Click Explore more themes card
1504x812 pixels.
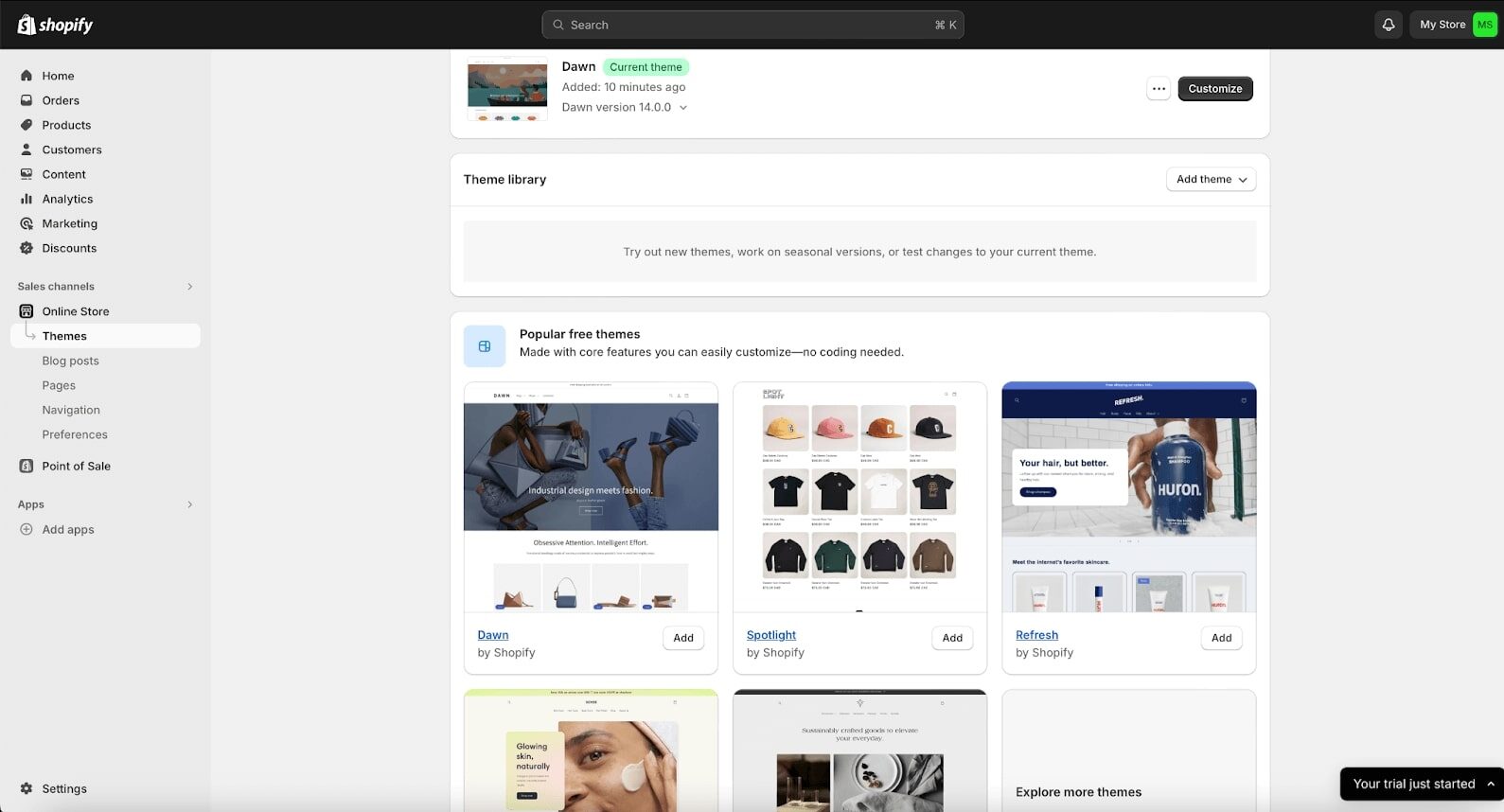pos(1129,750)
